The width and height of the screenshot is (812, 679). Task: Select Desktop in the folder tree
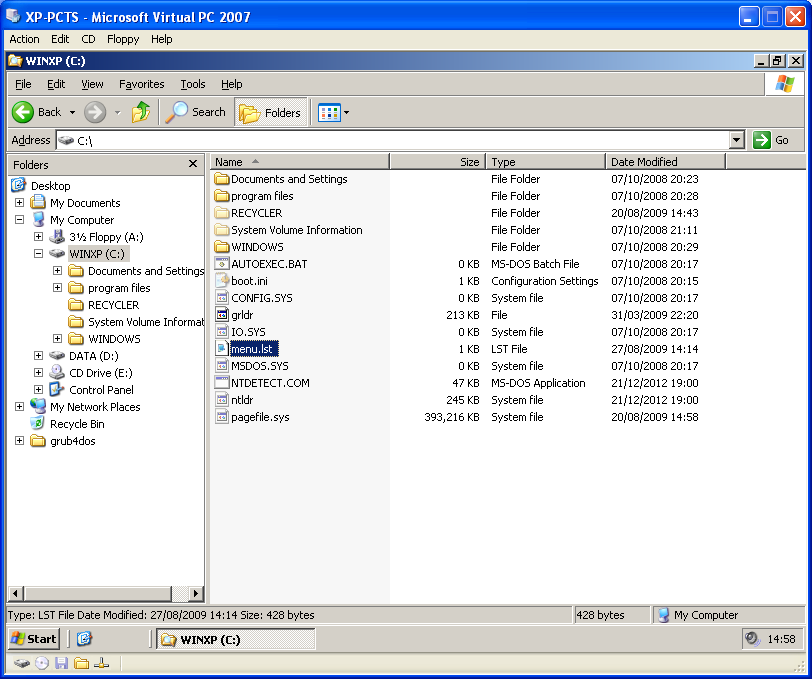click(50, 186)
